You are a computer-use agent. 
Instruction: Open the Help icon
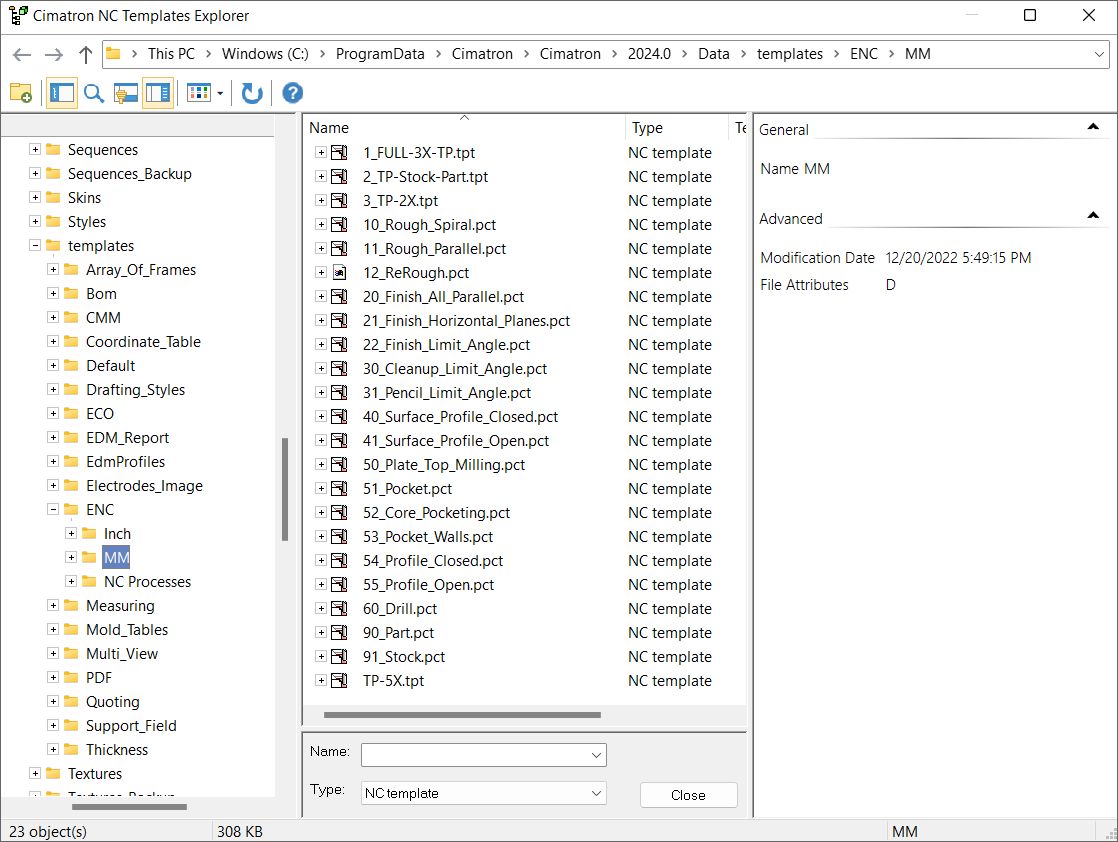coord(292,93)
